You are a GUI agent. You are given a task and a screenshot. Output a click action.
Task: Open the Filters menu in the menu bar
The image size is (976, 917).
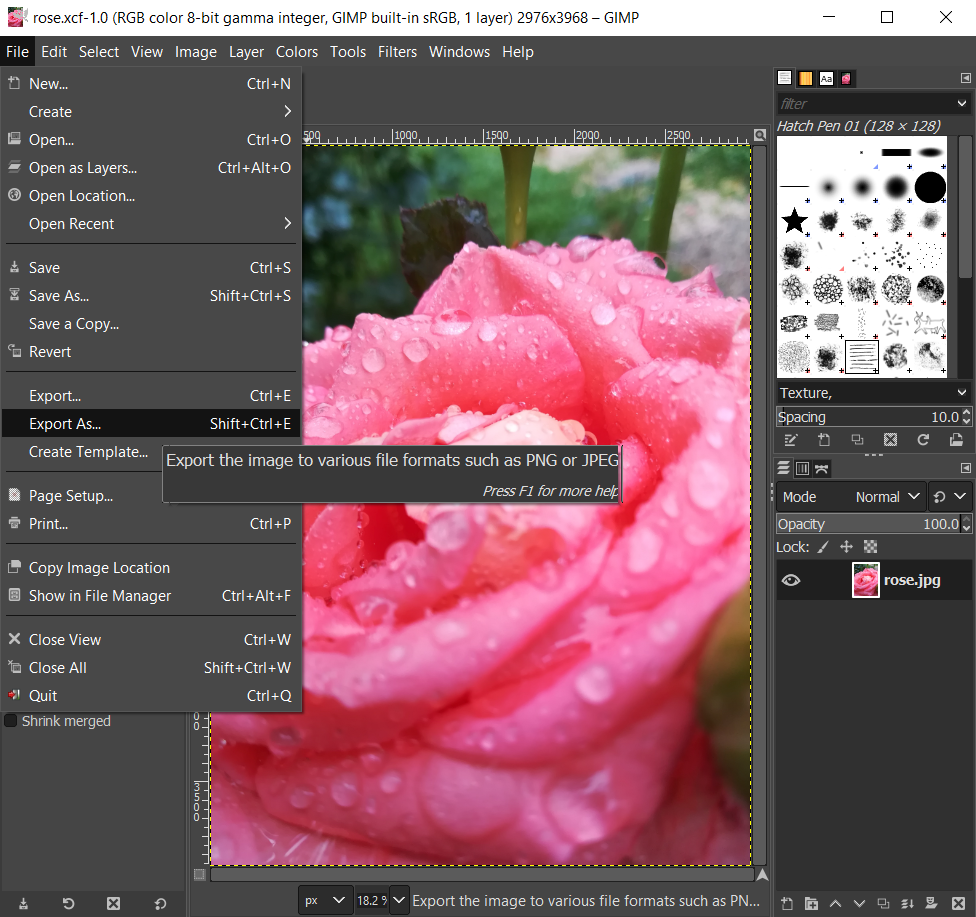[x=397, y=52]
